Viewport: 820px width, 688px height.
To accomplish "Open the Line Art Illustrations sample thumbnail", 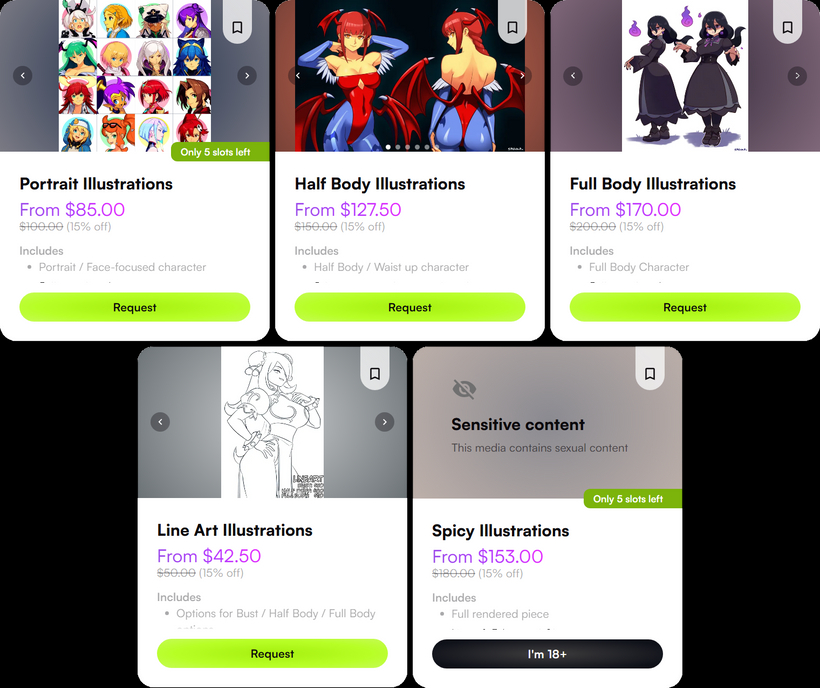I will tap(272, 422).
